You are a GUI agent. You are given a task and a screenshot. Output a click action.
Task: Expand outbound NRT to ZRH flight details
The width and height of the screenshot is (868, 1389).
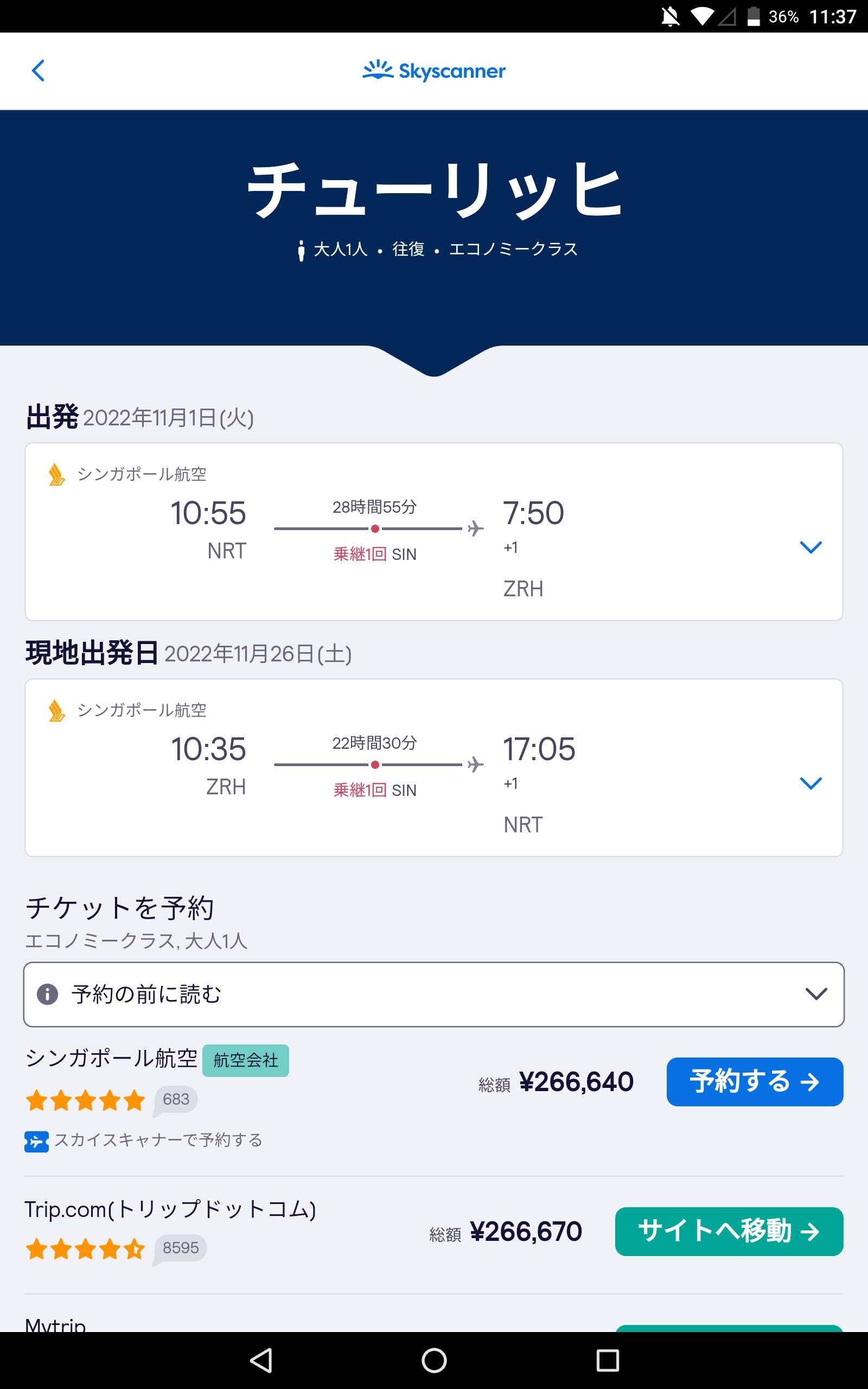coord(810,547)
